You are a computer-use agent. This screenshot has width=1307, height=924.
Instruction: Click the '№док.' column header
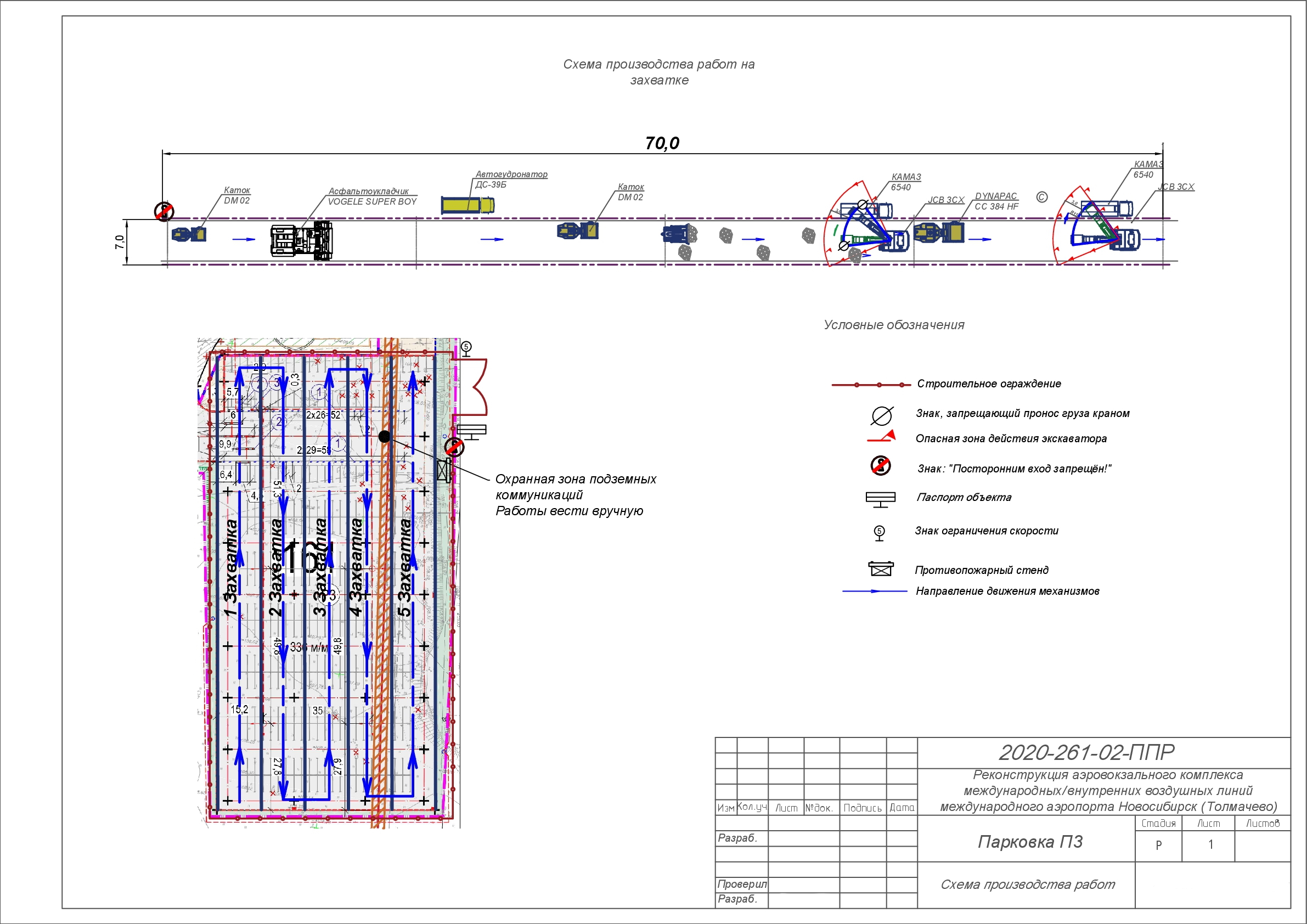pos(819,808)
